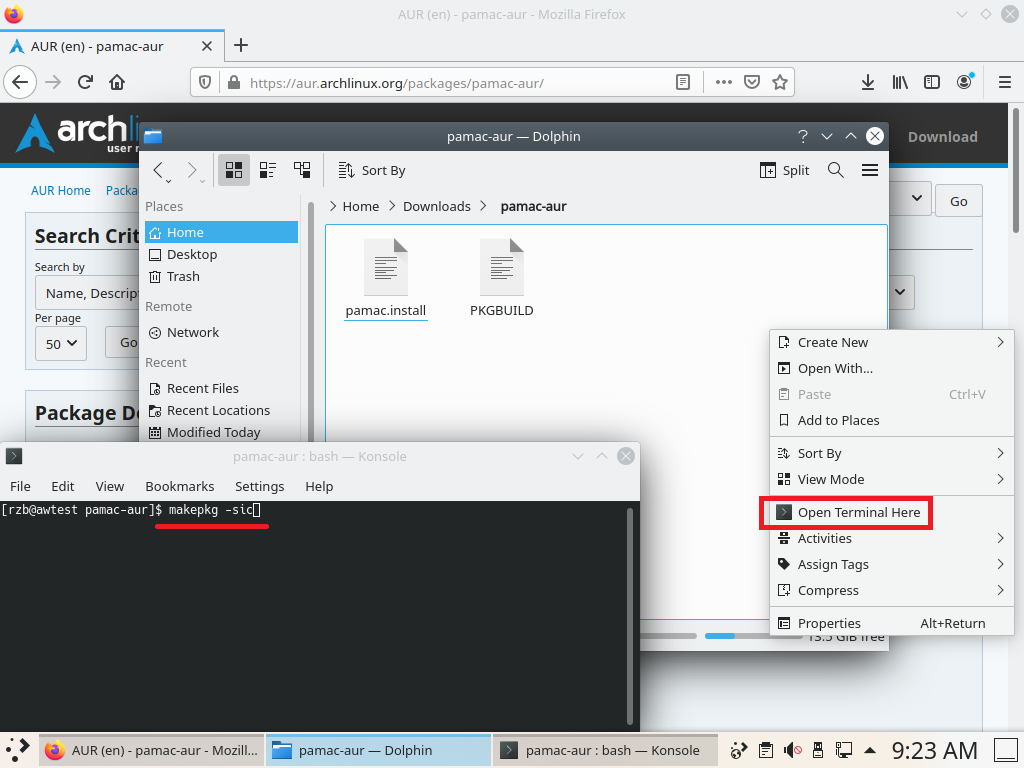Expand Activities submenu
Screen dimensions: 1024x768
click(x=891, y=539)
